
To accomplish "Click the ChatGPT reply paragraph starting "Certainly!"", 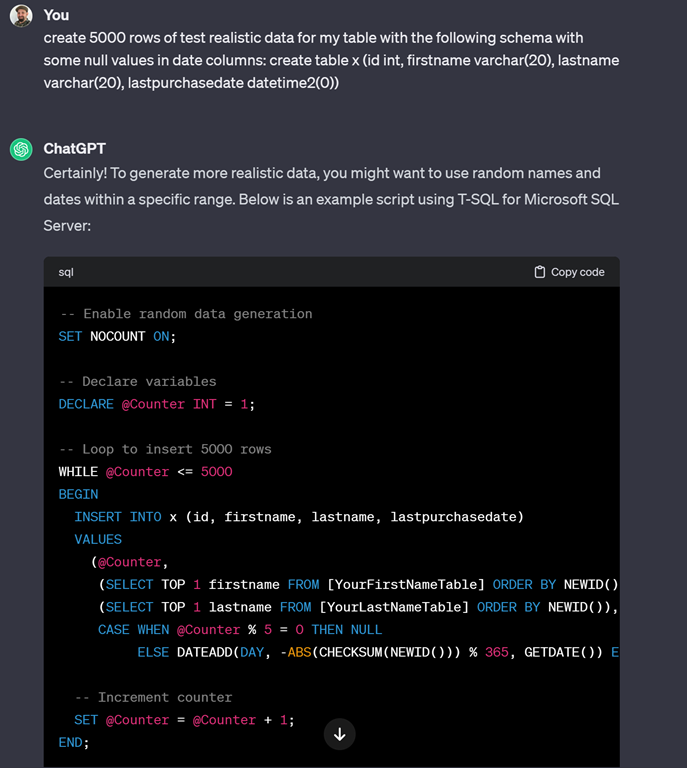I will (330, 199).
